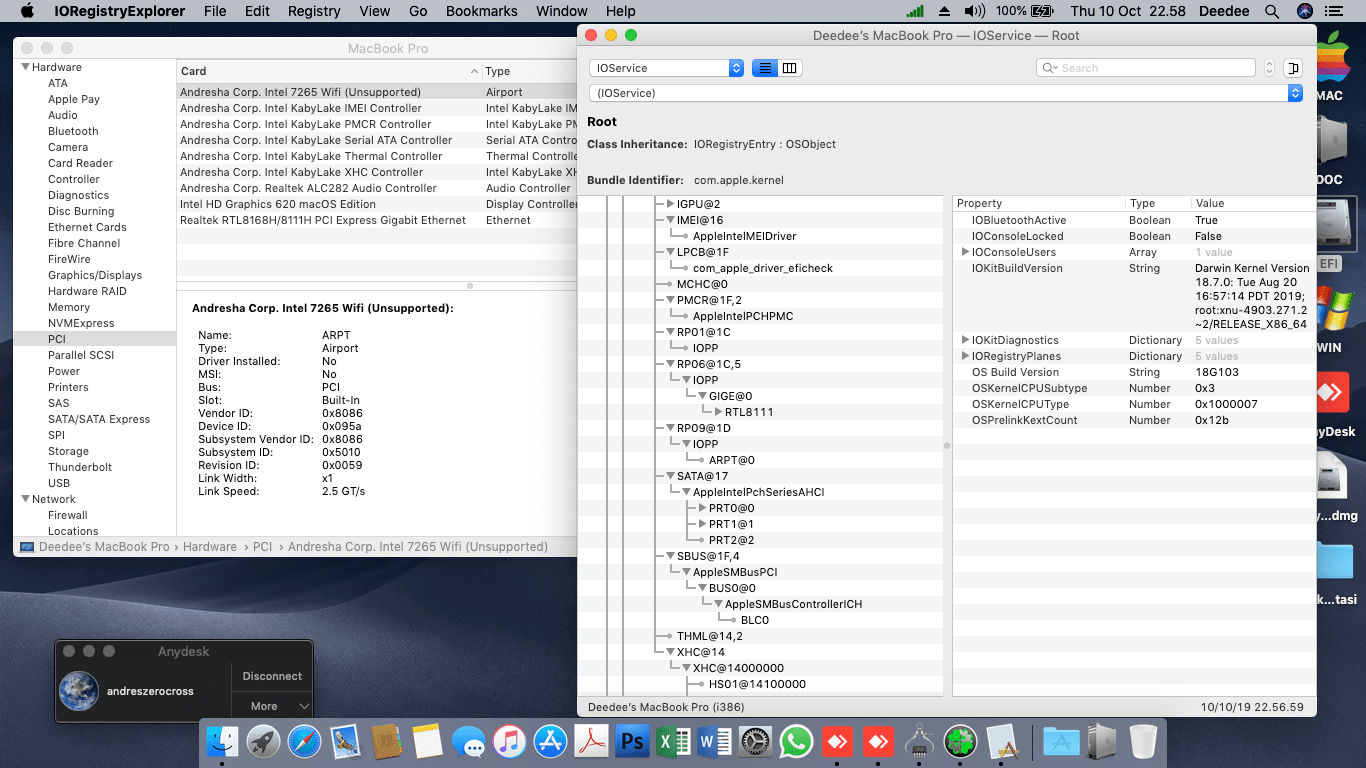The image size is (1366, 768).
Task: Click the eject icon in the menu bar
Action: point(944,11)
